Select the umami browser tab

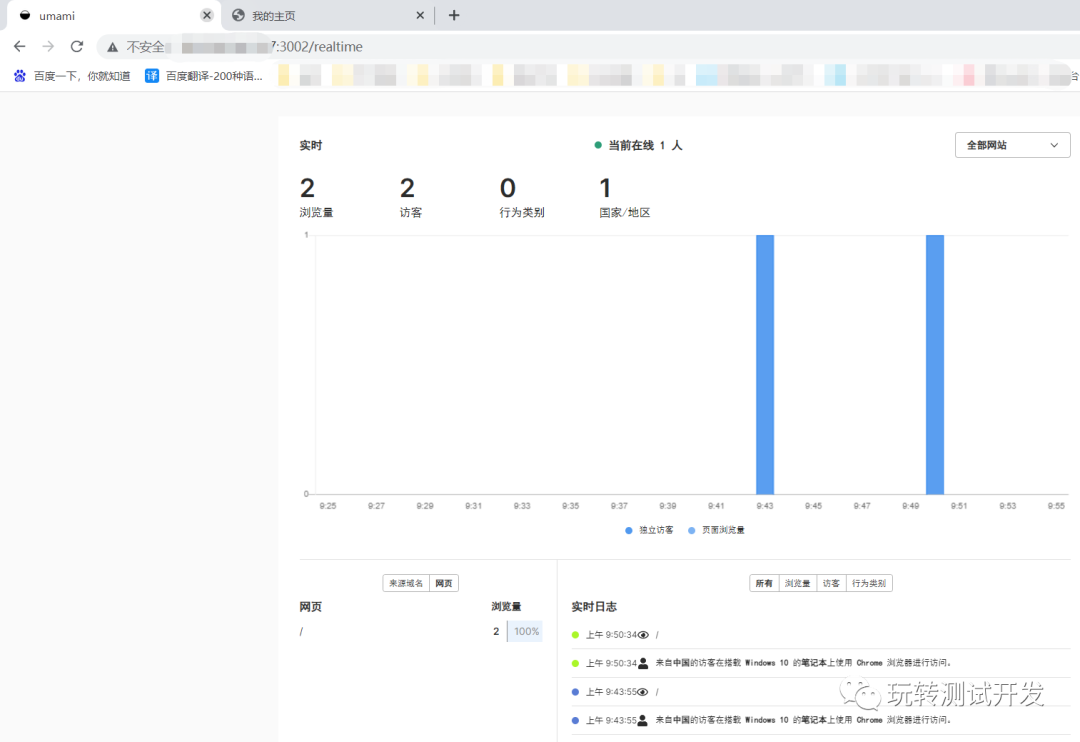coord(100,16)
